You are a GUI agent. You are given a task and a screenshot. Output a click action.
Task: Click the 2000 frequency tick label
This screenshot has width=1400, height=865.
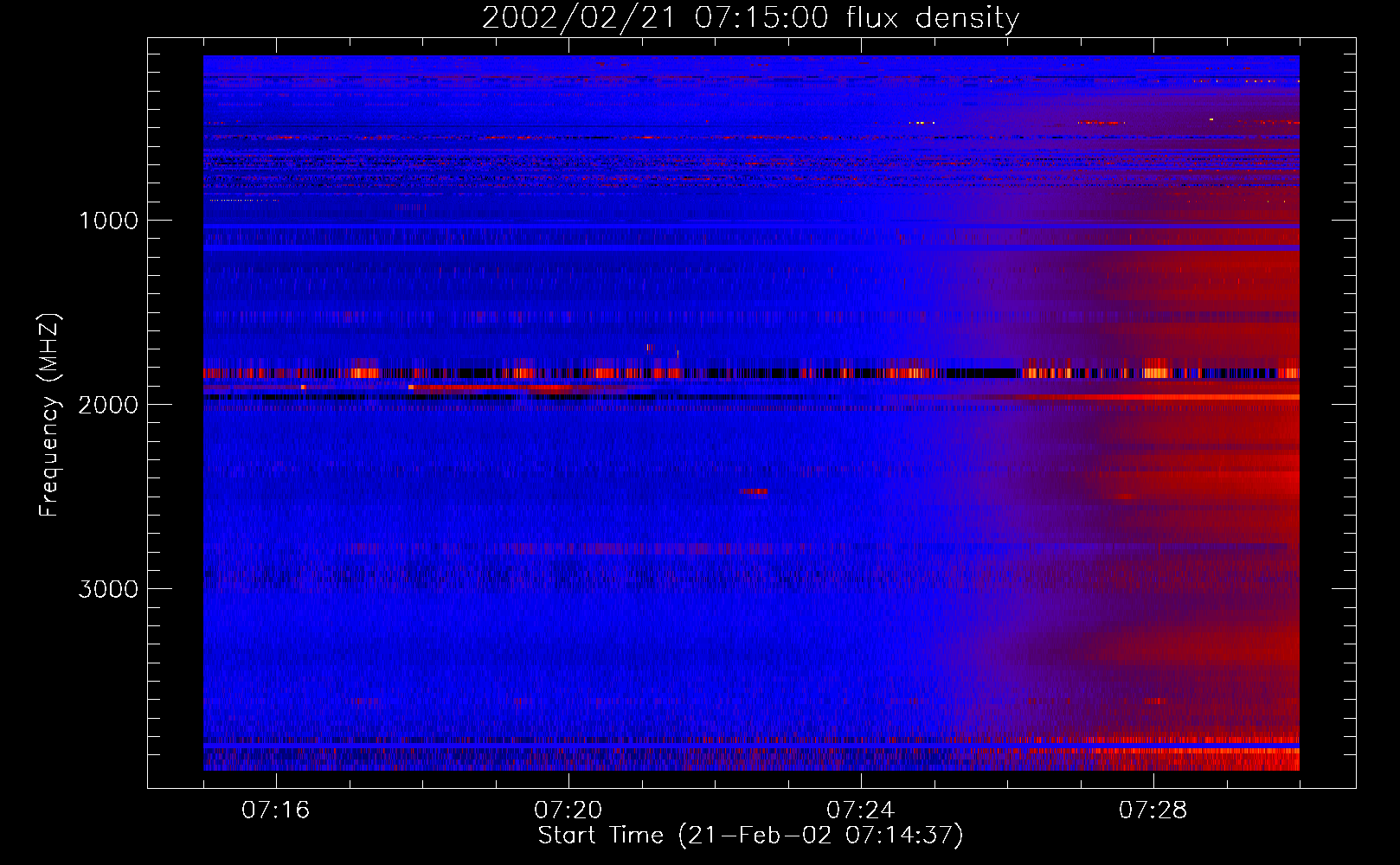[x=109, y=405]
